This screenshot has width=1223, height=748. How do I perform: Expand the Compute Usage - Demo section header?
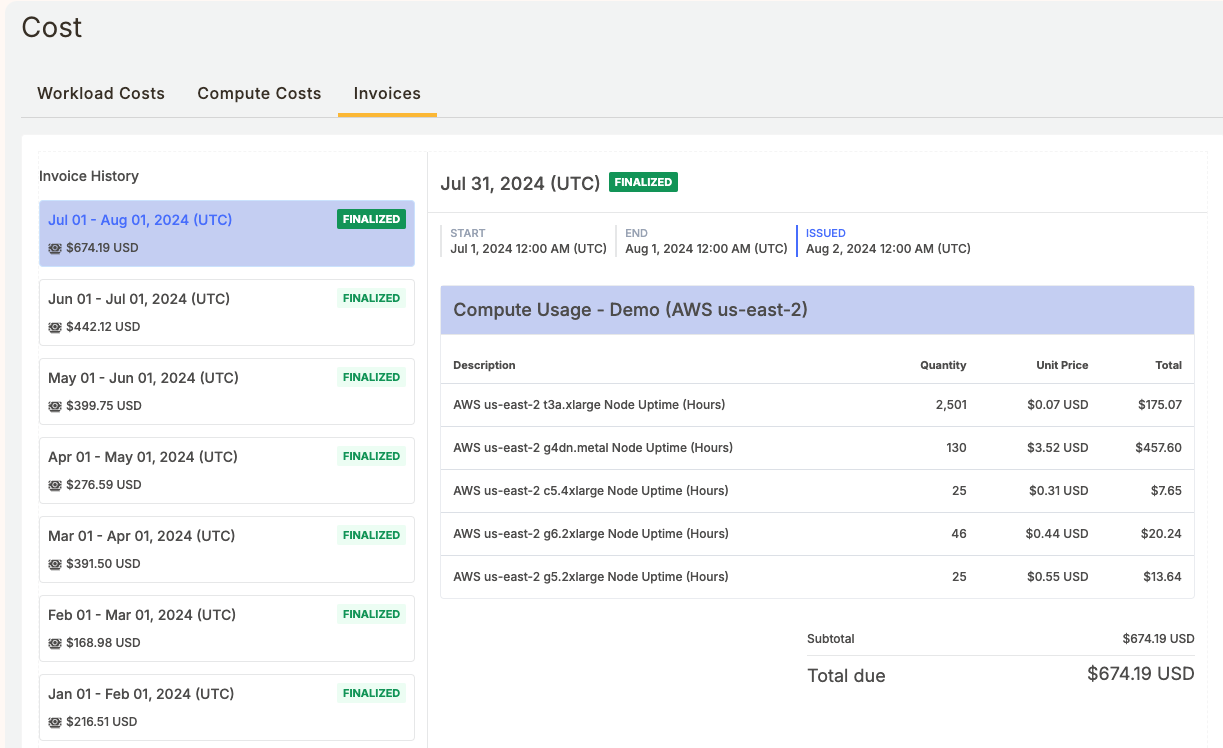(x=816, y=310)
